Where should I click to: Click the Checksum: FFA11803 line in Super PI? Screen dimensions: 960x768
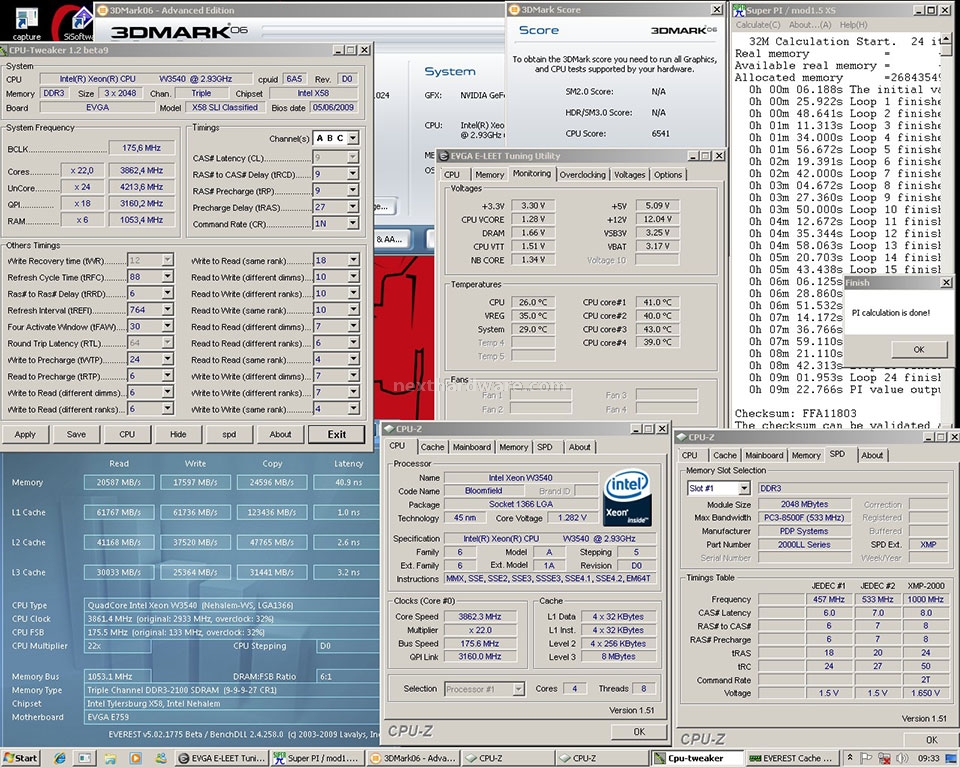(795, 413)
